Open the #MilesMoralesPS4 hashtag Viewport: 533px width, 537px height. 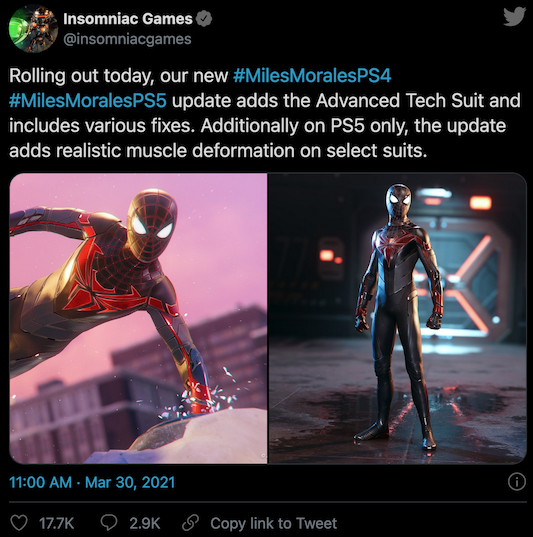click(312, 76)
